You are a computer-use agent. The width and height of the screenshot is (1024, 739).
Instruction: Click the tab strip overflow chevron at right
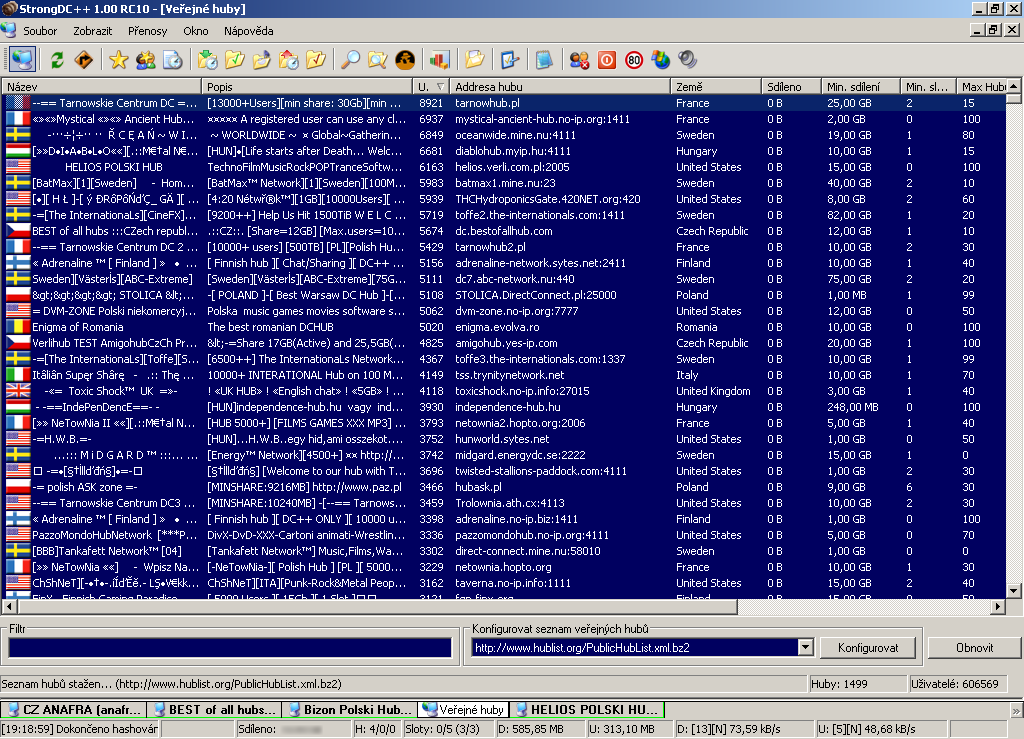(x=1016, y=710)
